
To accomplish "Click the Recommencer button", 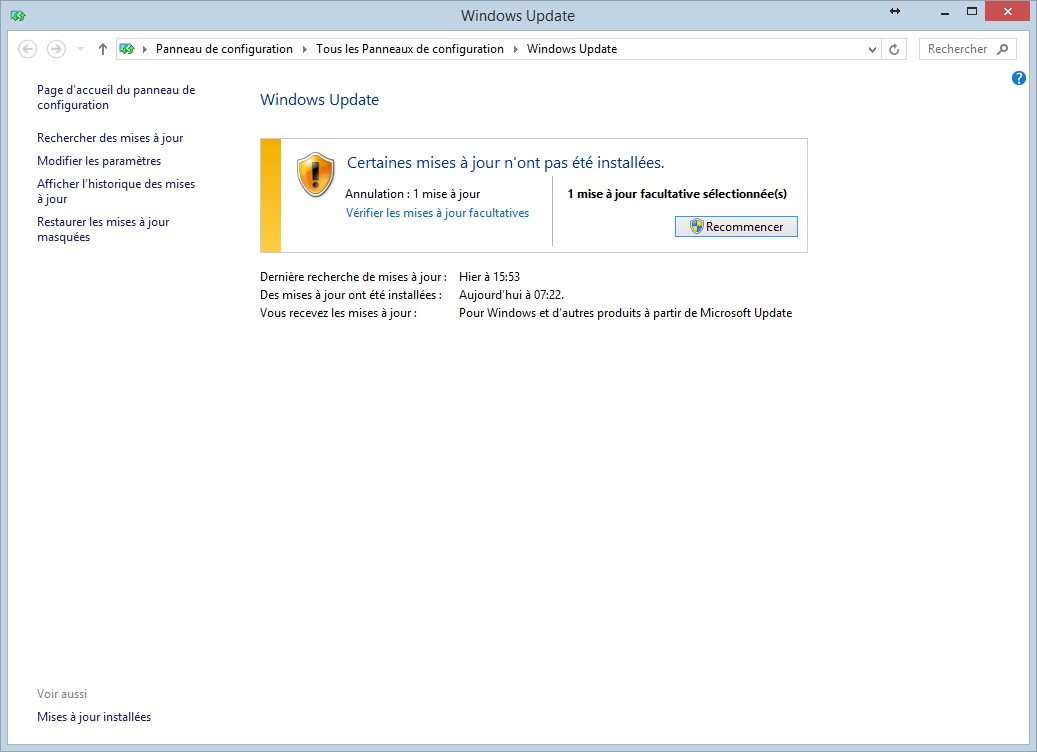I will pos(736,226).
